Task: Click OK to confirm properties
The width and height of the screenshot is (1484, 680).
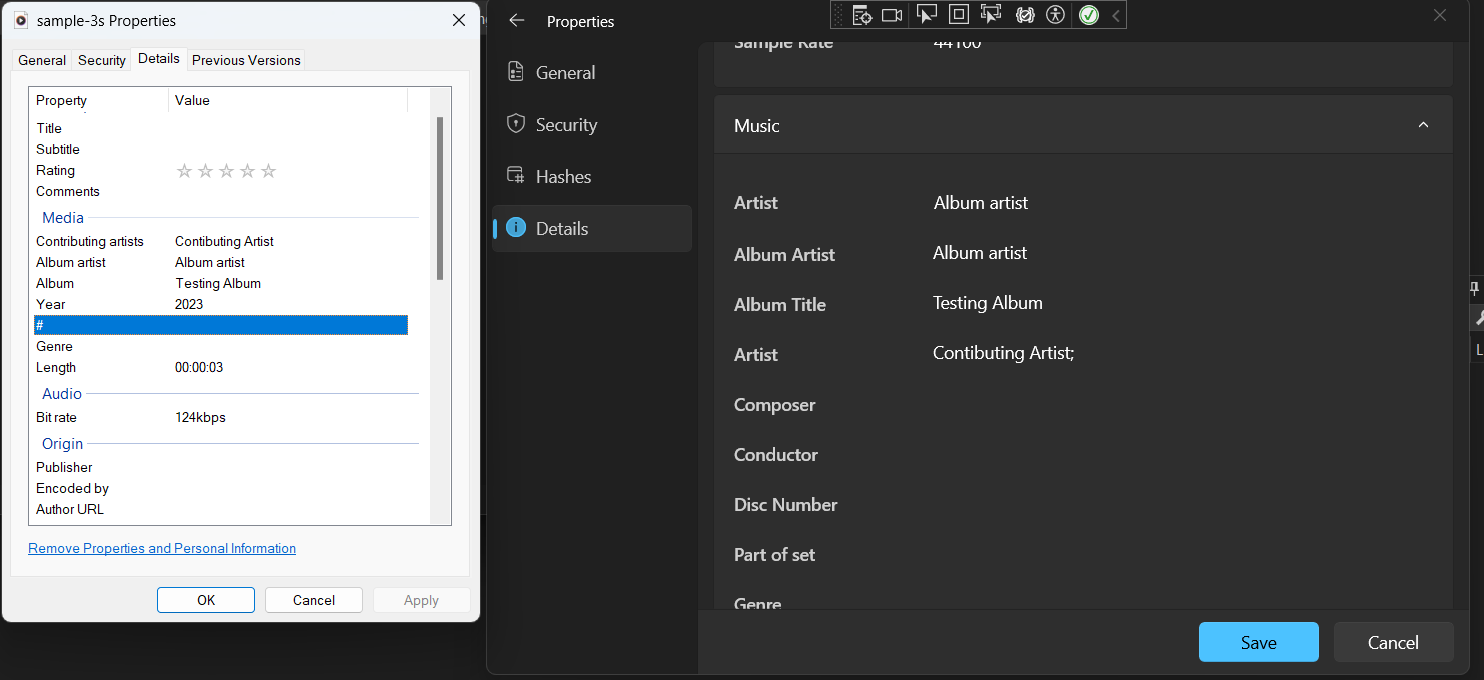Action: point(205,600)
